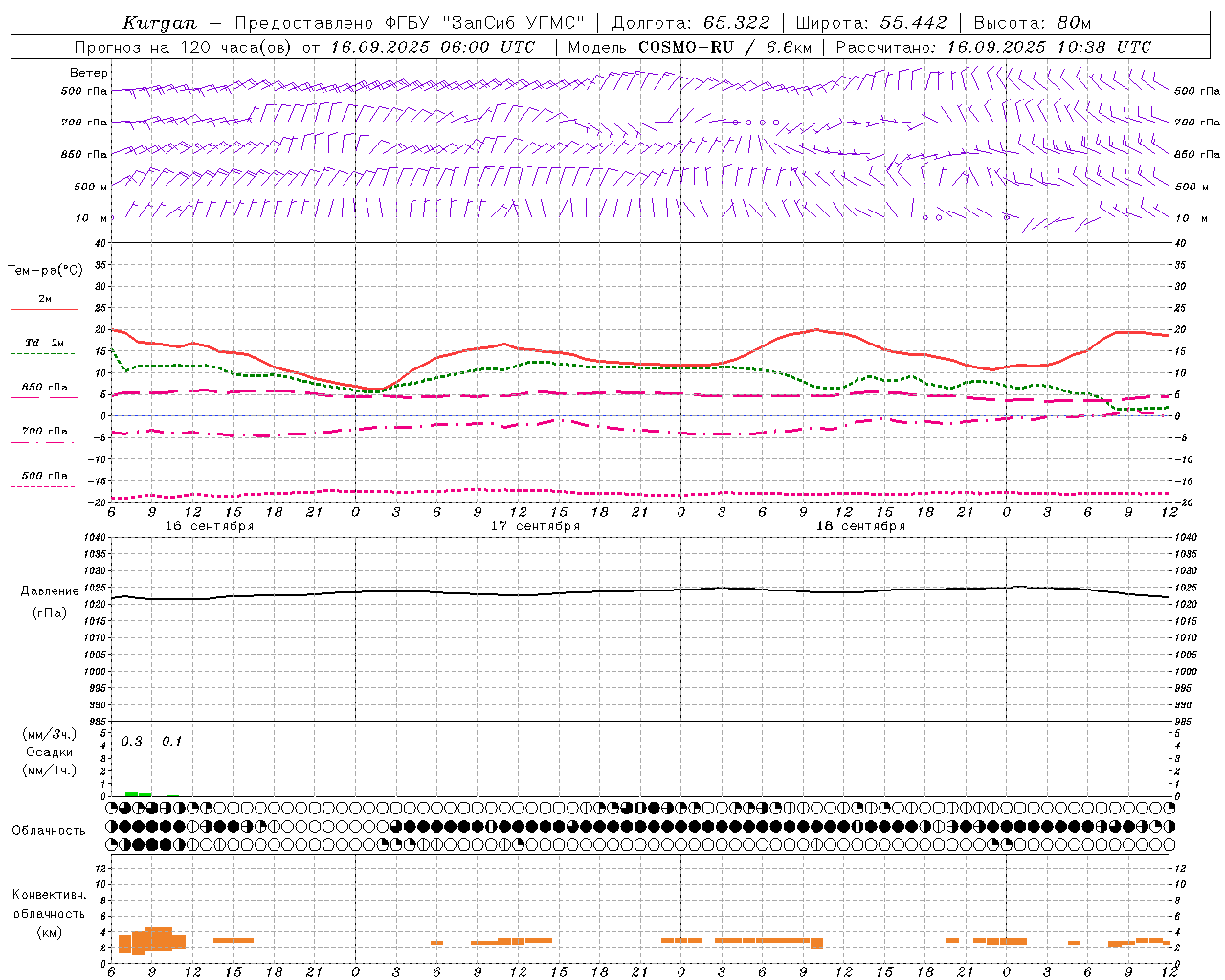Click the 0.3 precipitation amount value

pyautogui.click(x=132, y=742)
